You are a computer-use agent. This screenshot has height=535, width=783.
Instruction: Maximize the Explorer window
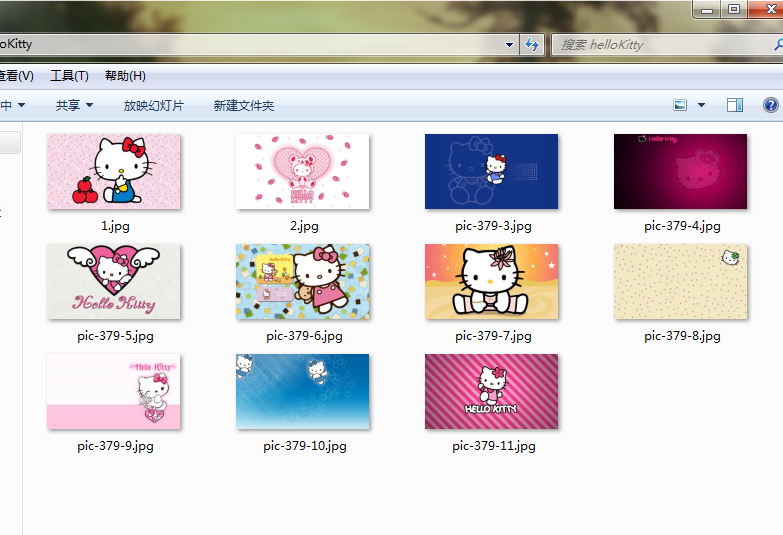(734, 9)
